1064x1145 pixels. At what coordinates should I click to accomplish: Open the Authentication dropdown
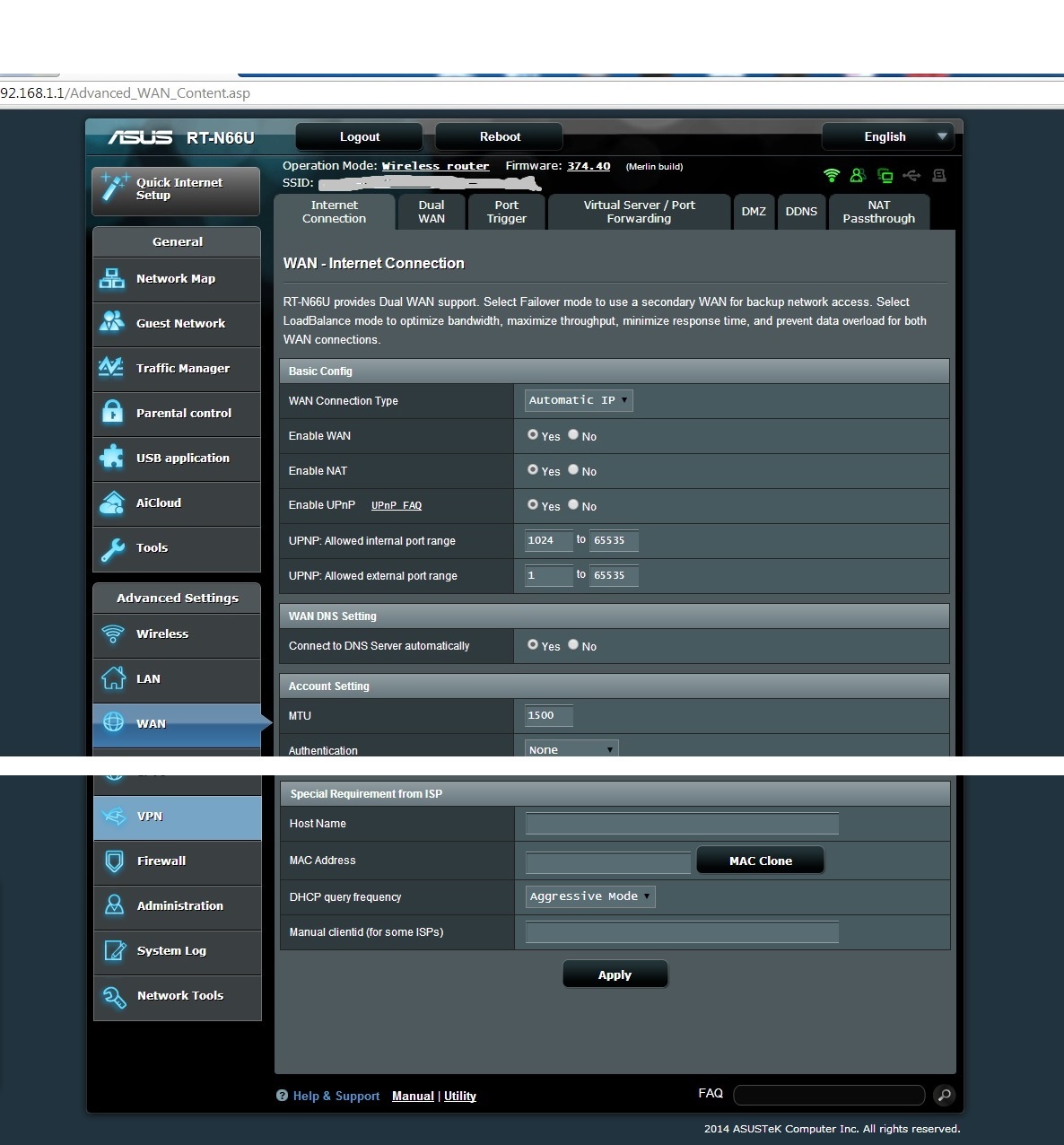point(571,748)
